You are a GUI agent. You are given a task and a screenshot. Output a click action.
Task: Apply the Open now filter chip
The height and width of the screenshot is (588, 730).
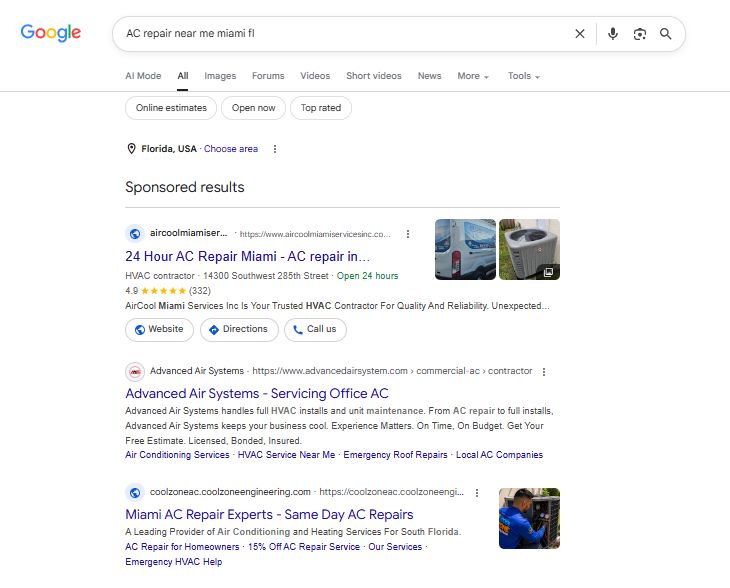tap(253, 108)
